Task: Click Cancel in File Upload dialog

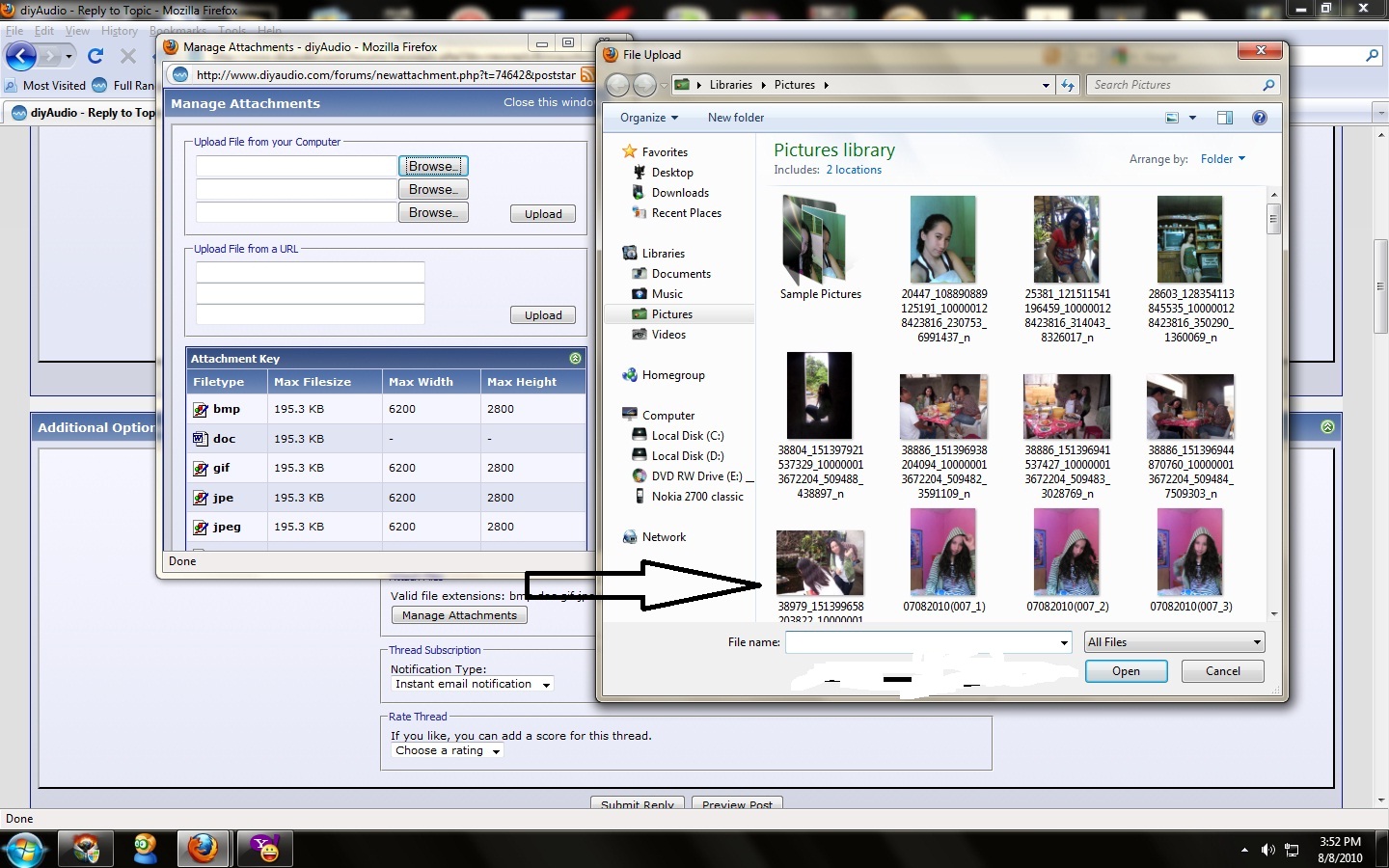Action: pos(1223,671)
